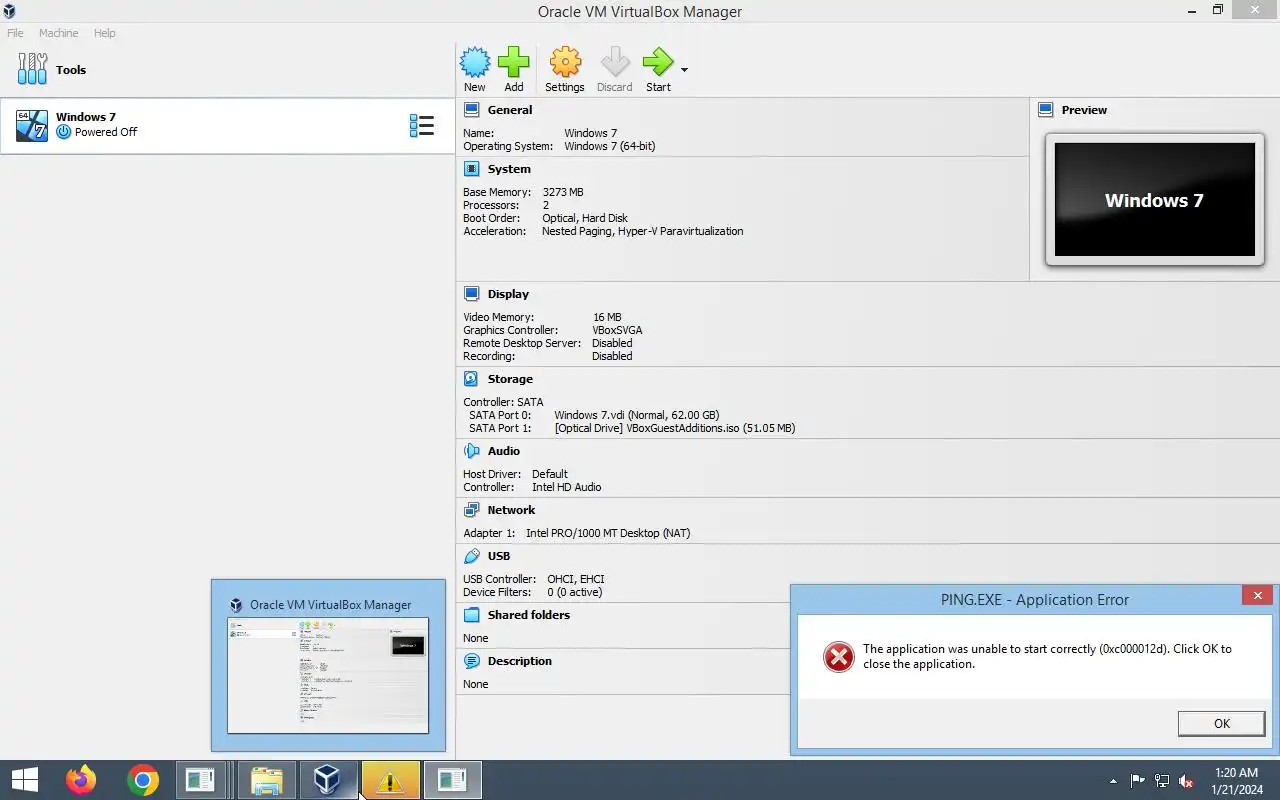
Task: Start the VM with green arrow icon
Action: [x=658, y=62]
